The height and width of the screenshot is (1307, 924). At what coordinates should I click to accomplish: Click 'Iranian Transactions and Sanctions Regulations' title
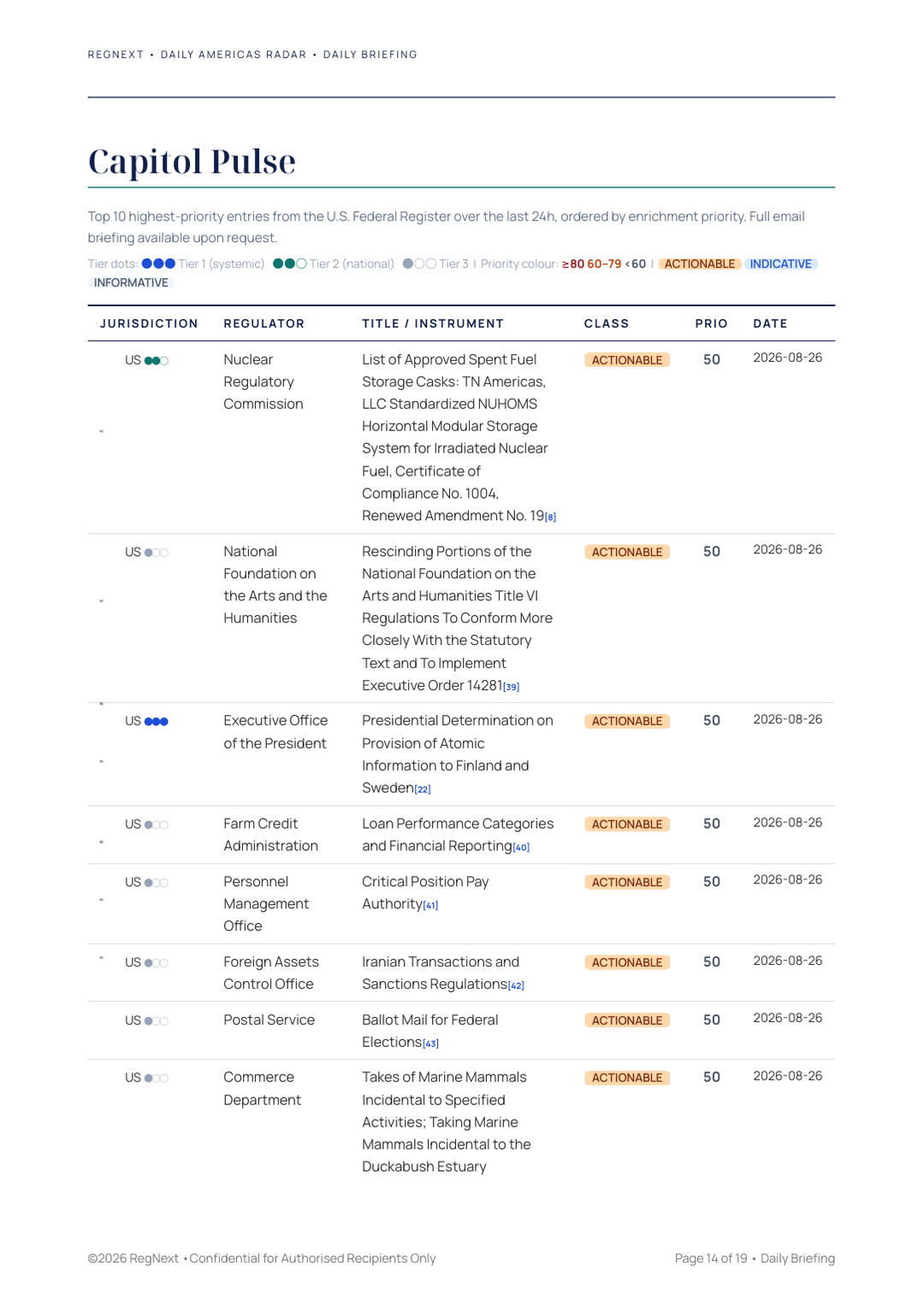pyautogui.click(x=441, y=973)
